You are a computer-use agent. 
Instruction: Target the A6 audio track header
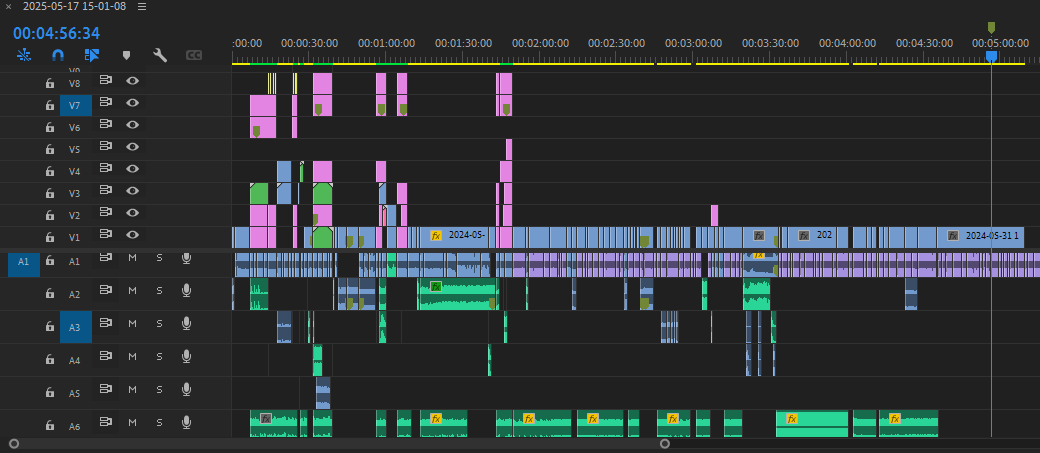pyautogui.click(x=74, y=426)
